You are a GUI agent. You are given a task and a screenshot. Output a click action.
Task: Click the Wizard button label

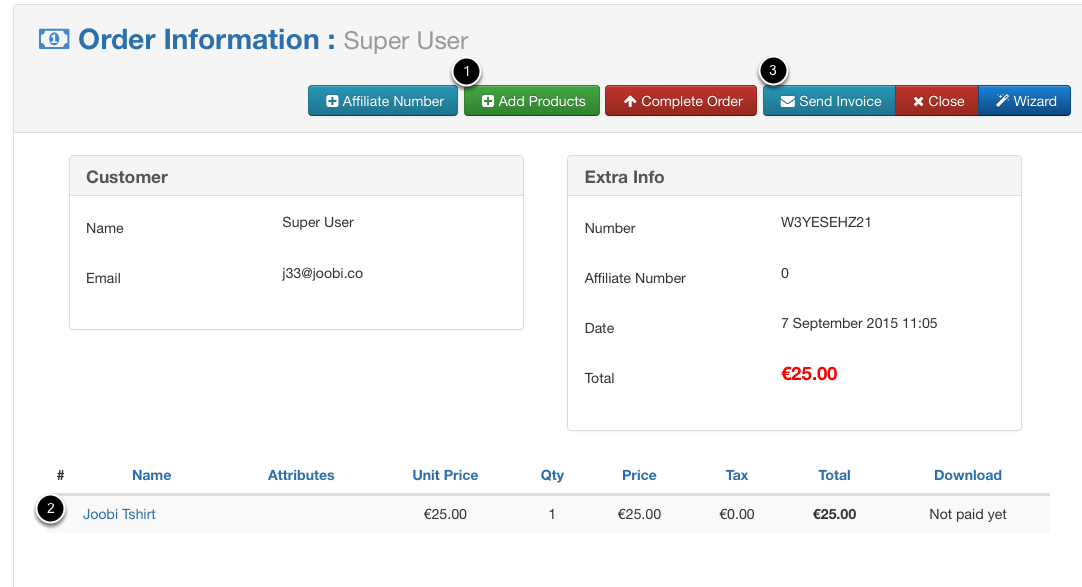click(x=1035, y=101)
